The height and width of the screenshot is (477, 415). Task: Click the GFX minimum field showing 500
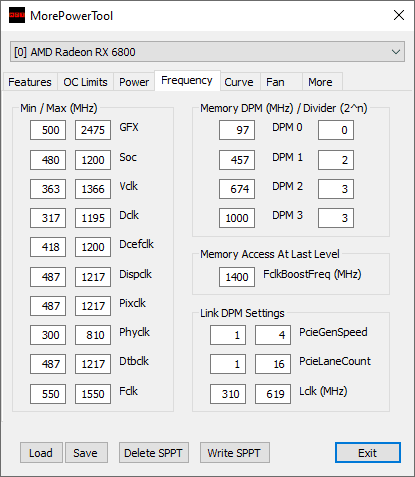pyautogui.click(x=48, y=130)
